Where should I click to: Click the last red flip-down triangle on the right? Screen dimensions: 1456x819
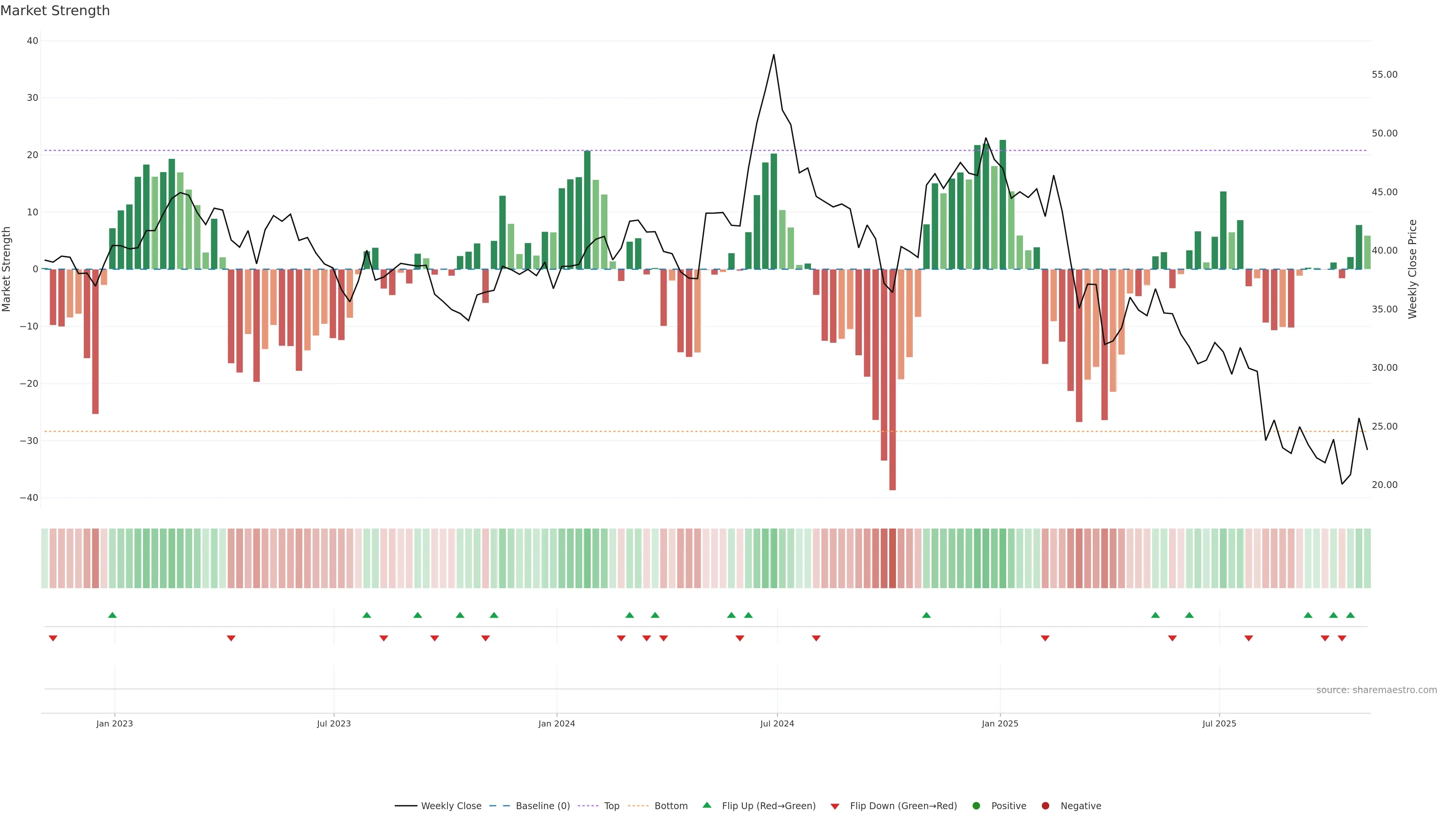pyautogui.click(x=1342, y=638)
